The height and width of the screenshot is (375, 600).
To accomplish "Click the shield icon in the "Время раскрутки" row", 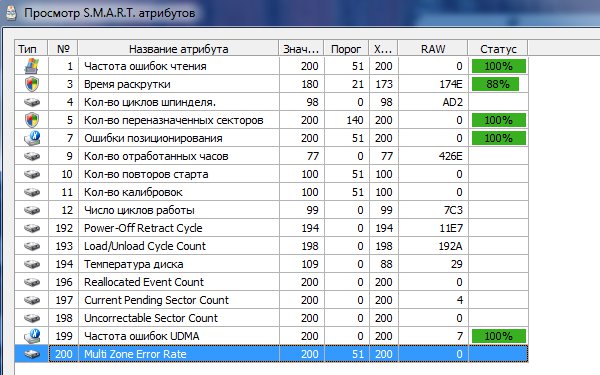I will tap(32, 84).
